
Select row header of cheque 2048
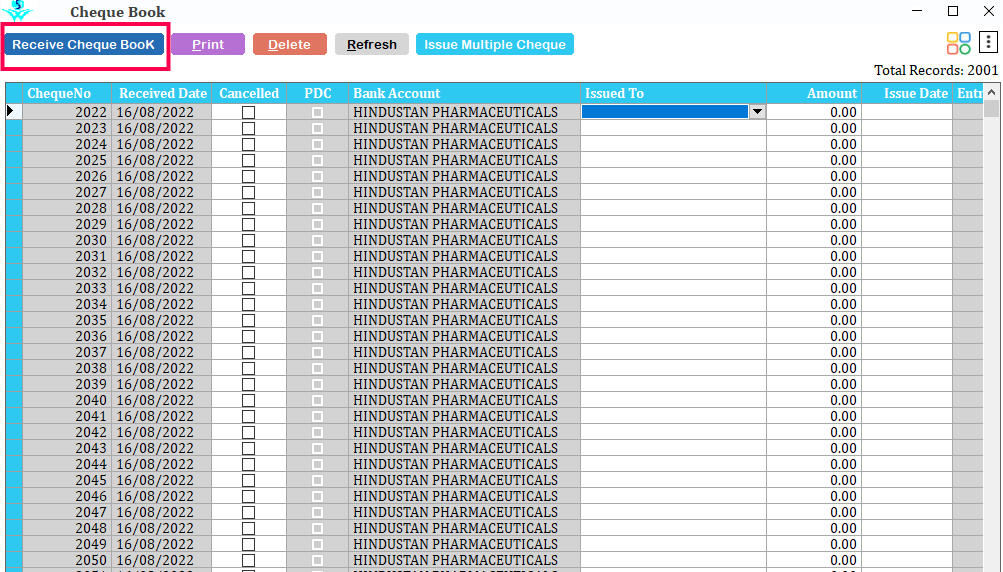tap(14, 528)
